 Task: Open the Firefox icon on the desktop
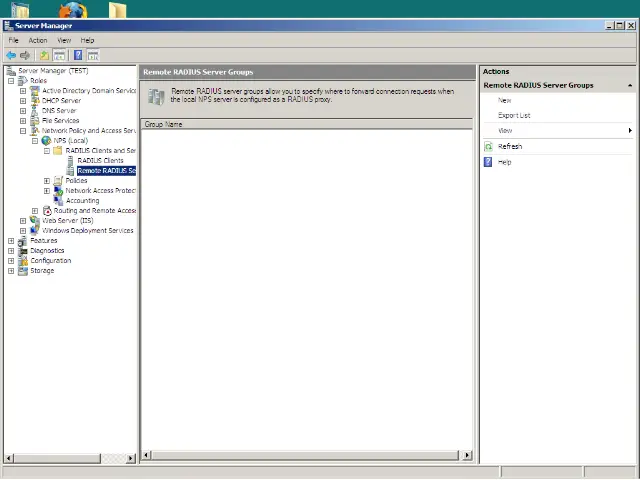point(73,10)
